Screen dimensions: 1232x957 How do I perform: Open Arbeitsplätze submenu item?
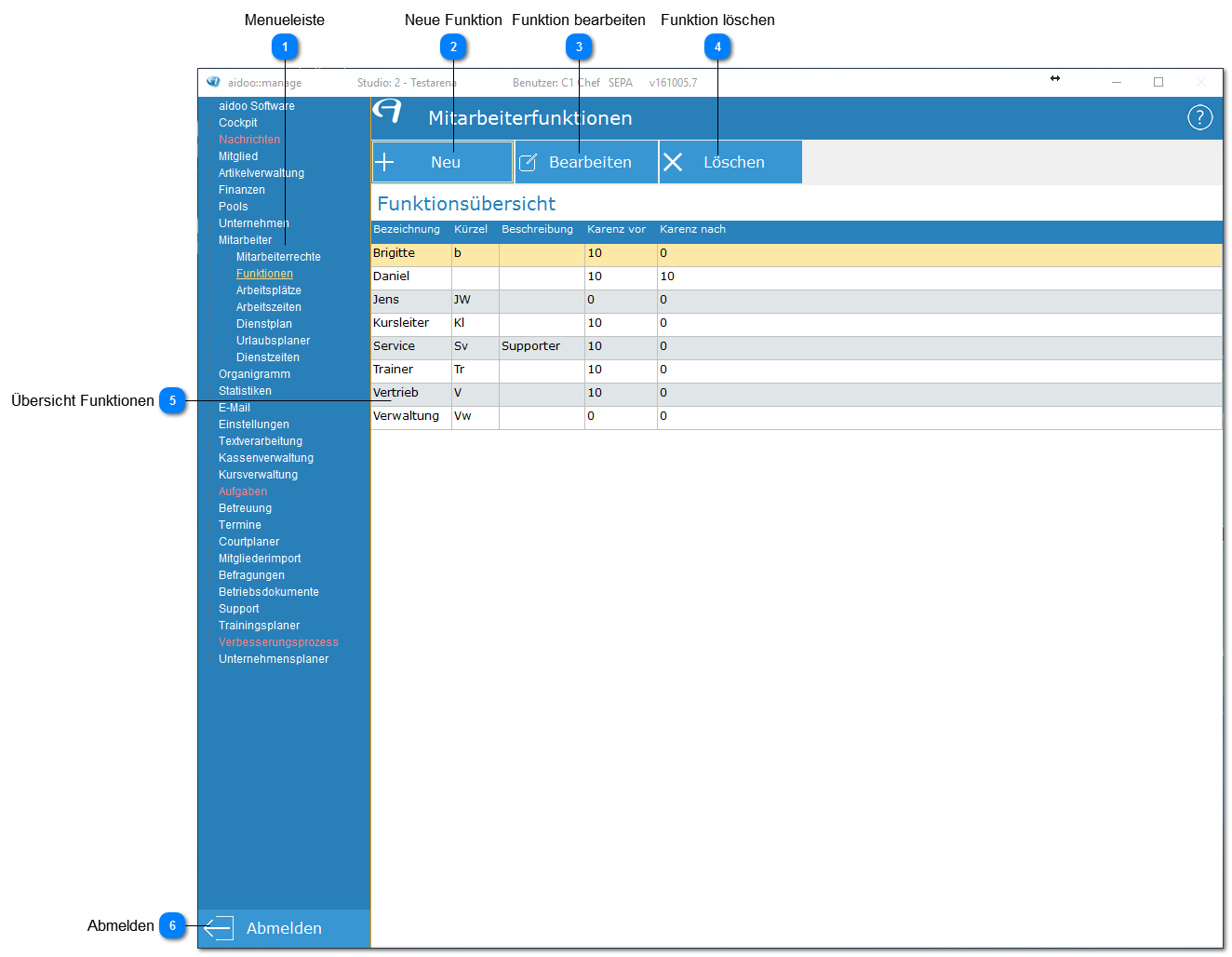(269, 290)
